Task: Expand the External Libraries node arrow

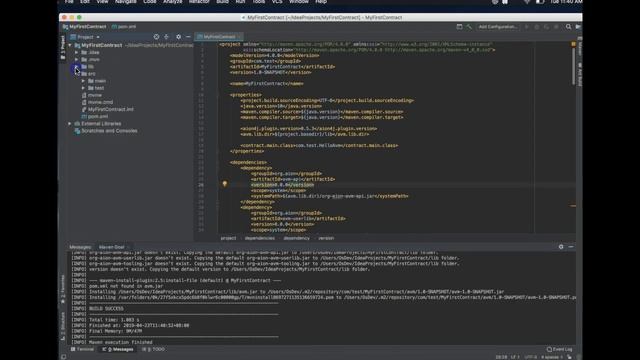Action: (70, 124)
